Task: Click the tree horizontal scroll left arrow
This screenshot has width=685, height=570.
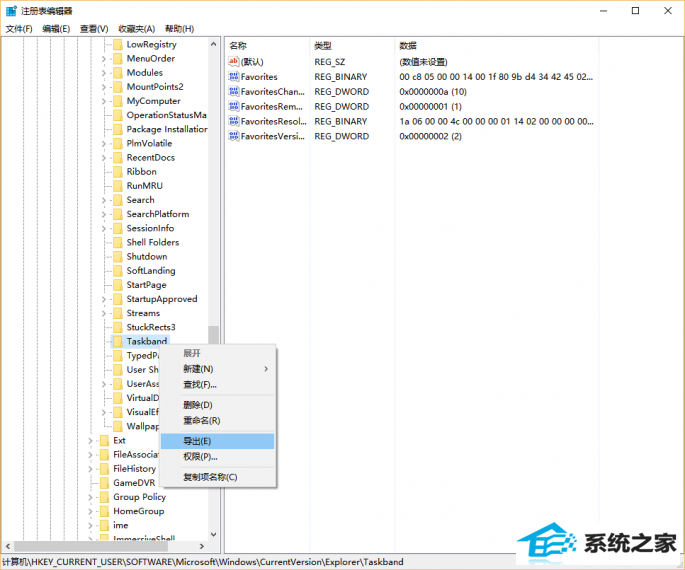Action: (x=8, y=546)
